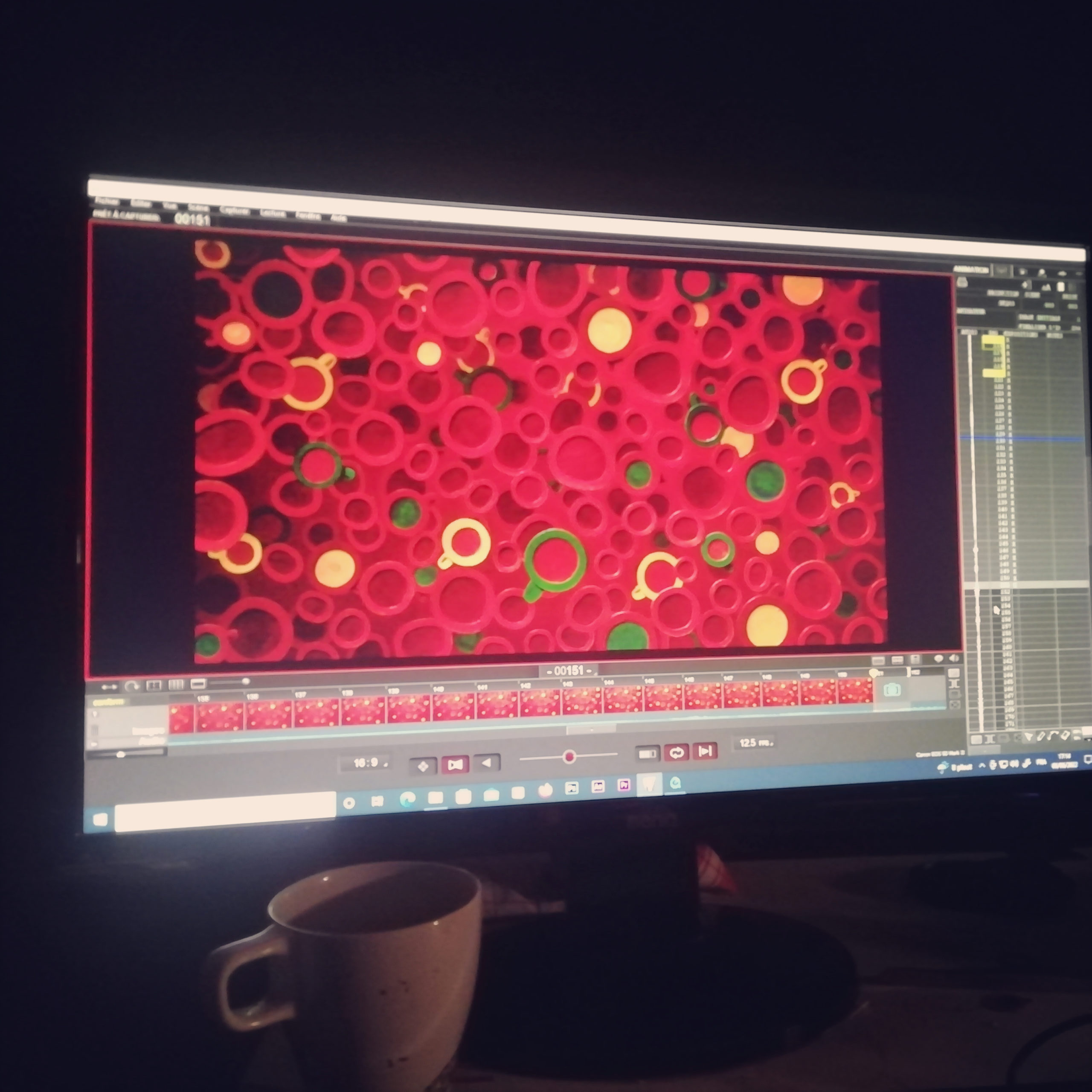1092x1092 pixels.
Task: Click the 00151 frame counter below viewer
Action: pyautogui.click(x=569, y=671)
